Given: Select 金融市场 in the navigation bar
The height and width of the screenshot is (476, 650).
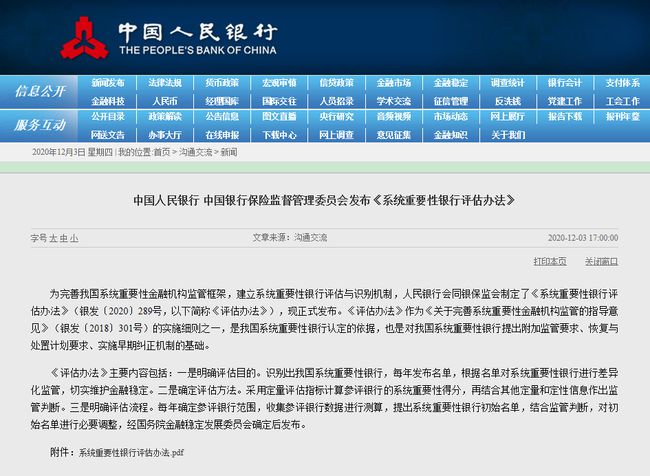Looking at the screenshot, I should tap(394, 83).
